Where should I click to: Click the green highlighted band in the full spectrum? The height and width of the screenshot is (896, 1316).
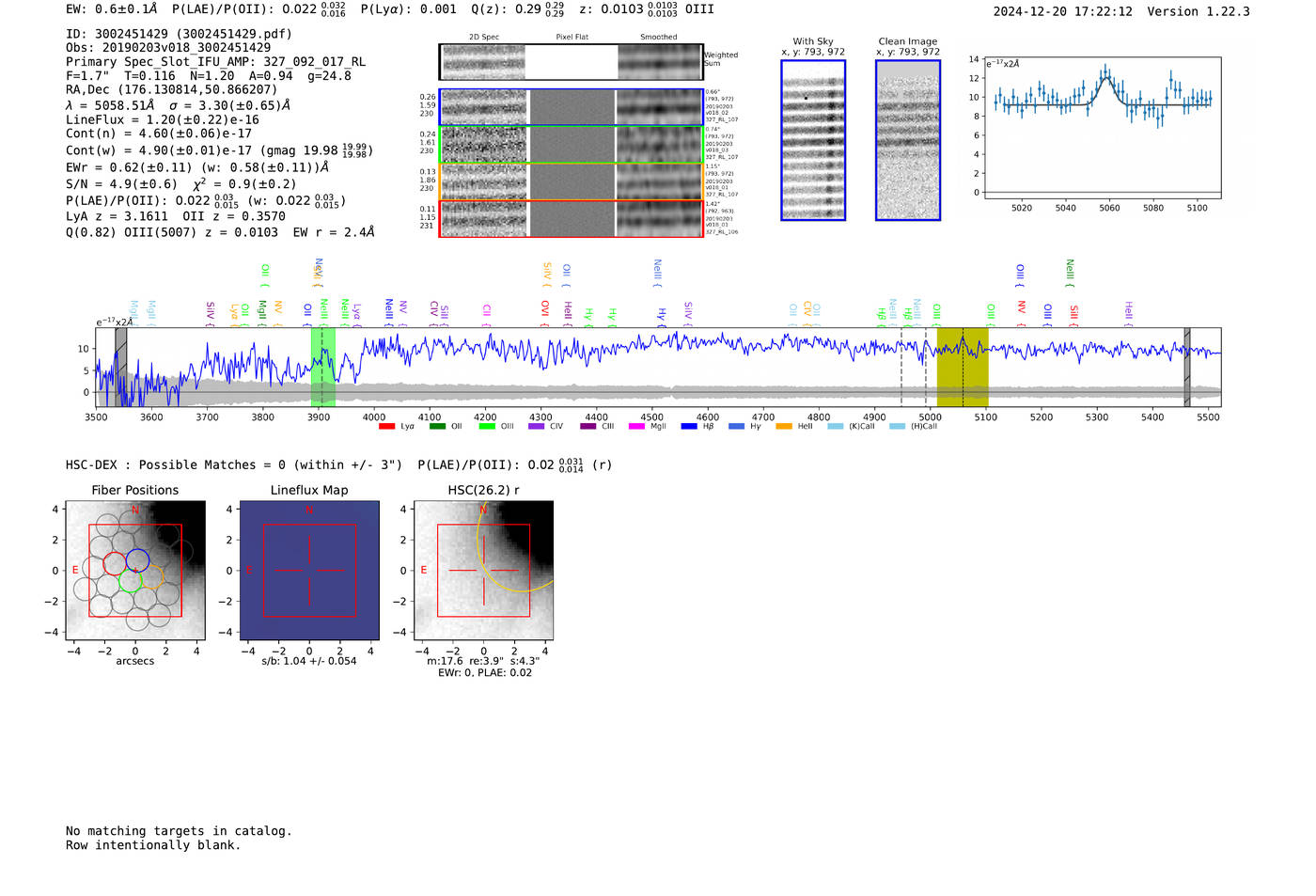tap(322, 368)
